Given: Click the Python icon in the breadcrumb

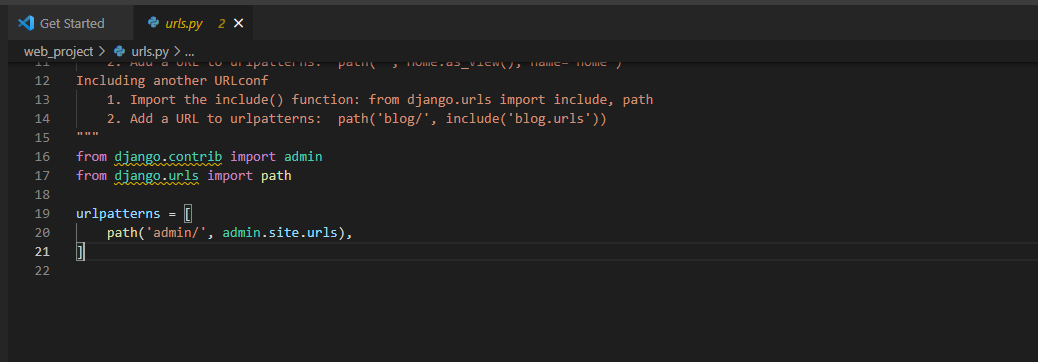Looking at the screenshot, I should (120, 51).
